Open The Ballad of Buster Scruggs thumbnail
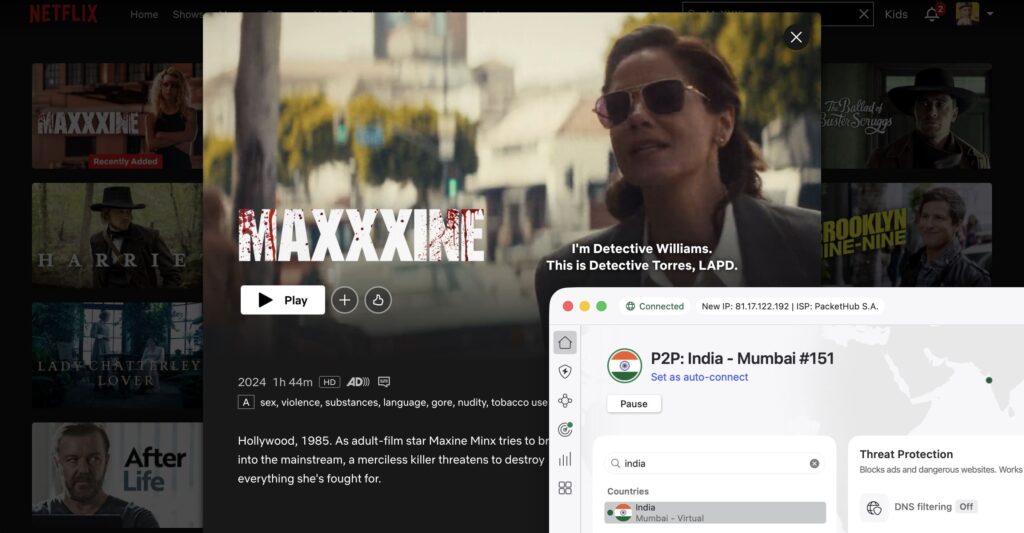 click(x=906, y=116)
